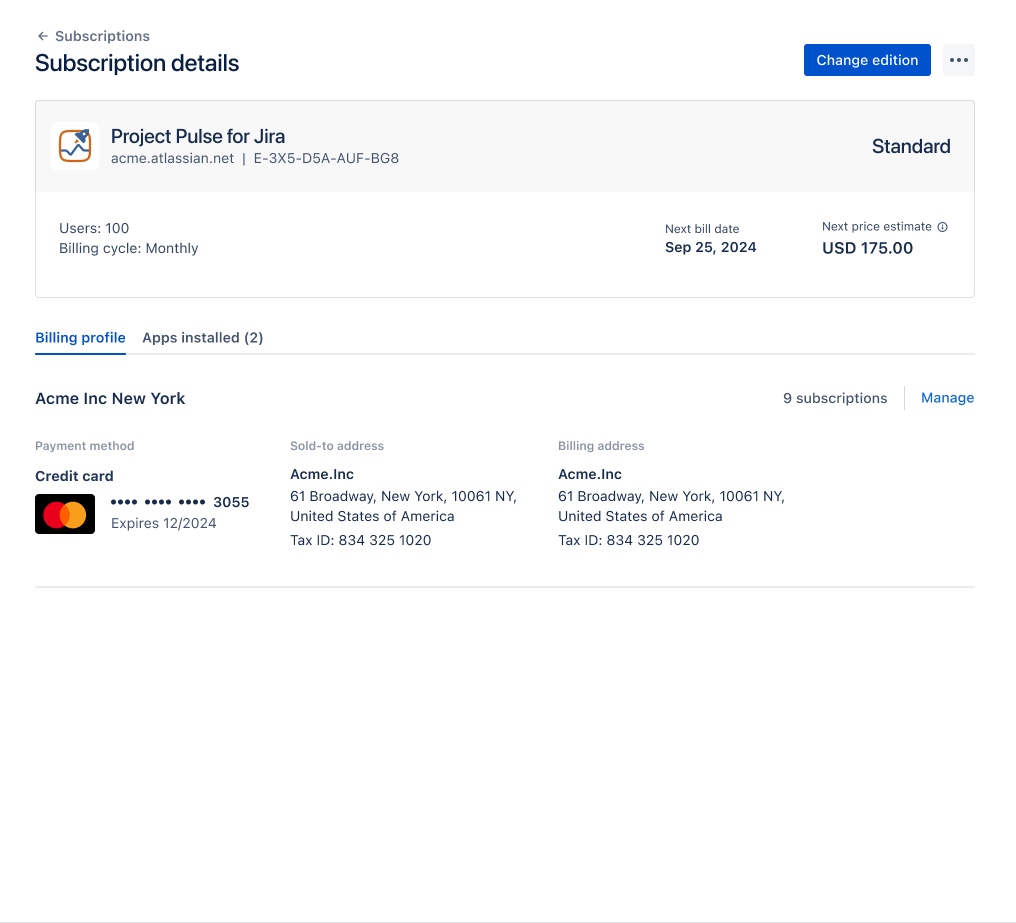The width and height of the screenshot is (1016, 923).
Task: Click the USD 175.00 price
Action: point(867,248)
